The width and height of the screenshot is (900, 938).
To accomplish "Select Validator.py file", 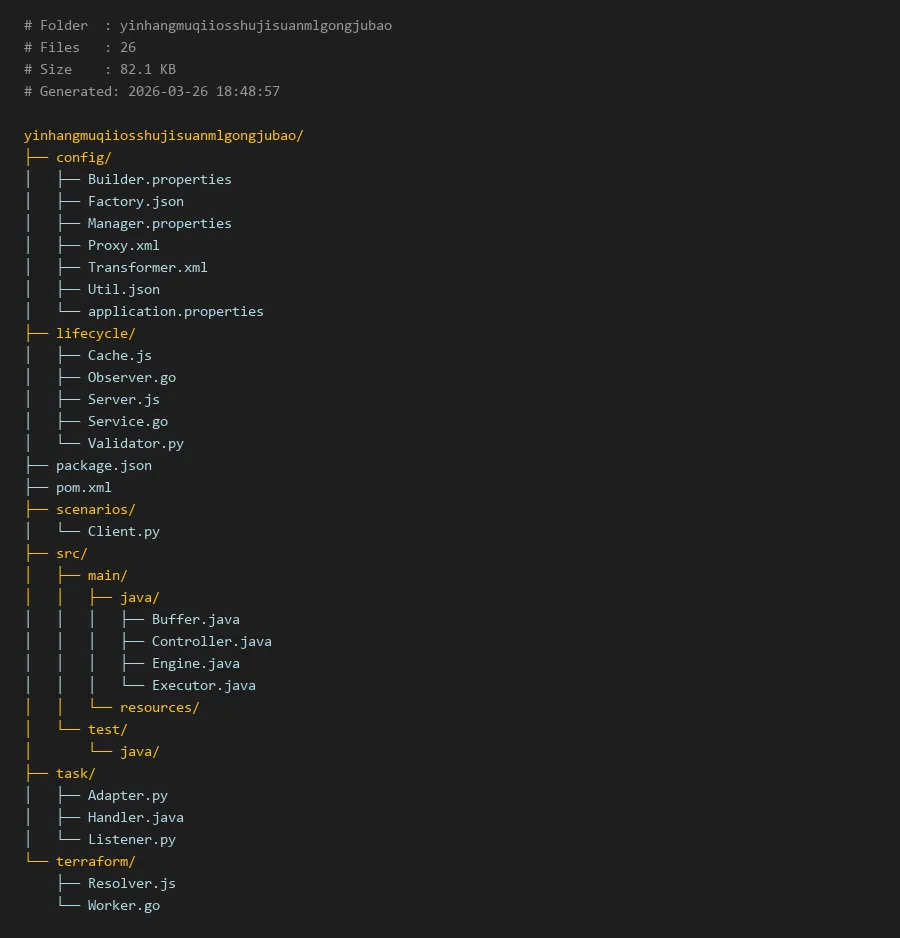I will (135, 443).
